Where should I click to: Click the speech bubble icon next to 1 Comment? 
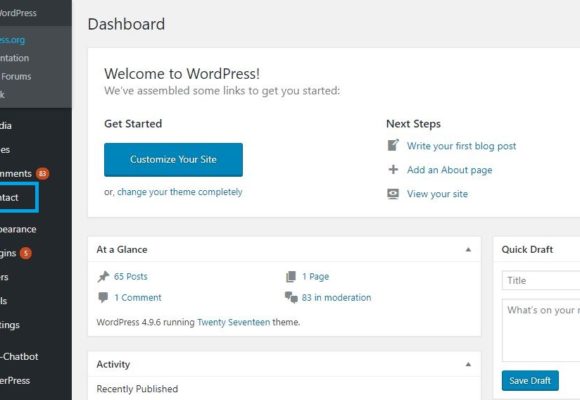coord(103,297)
